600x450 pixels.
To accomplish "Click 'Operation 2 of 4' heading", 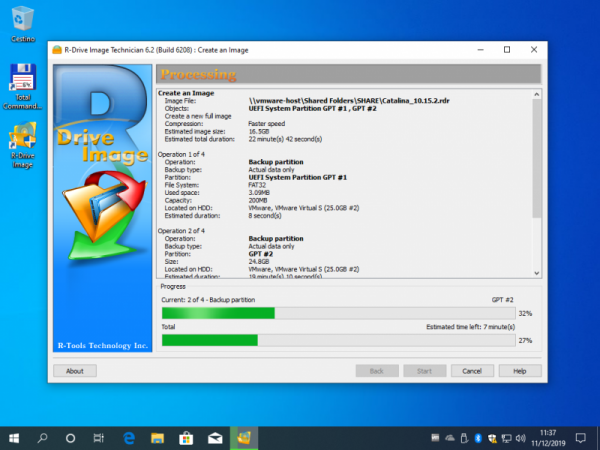I will coord(181,231).
